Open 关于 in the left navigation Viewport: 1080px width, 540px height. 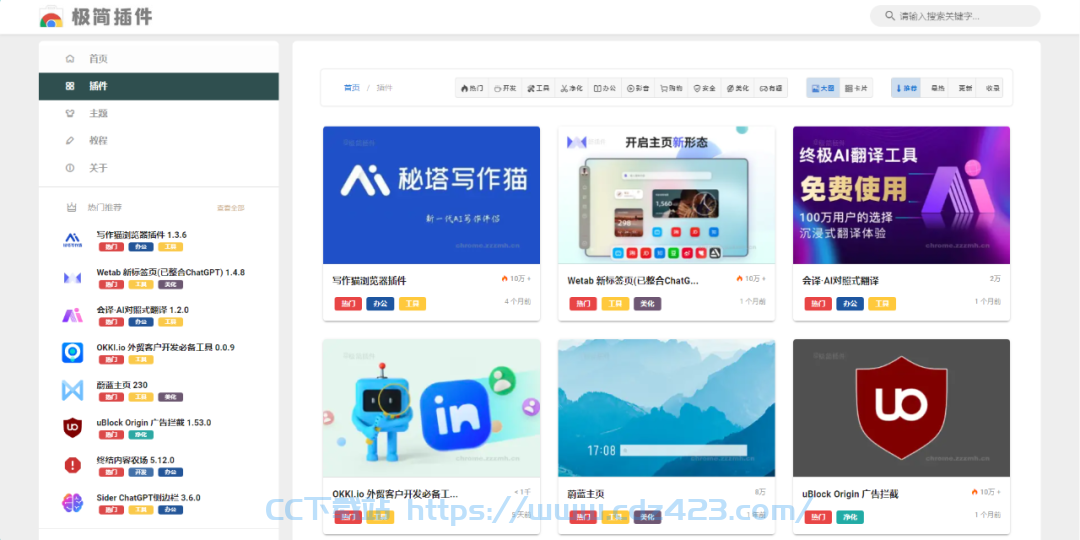tap(158, 168)
